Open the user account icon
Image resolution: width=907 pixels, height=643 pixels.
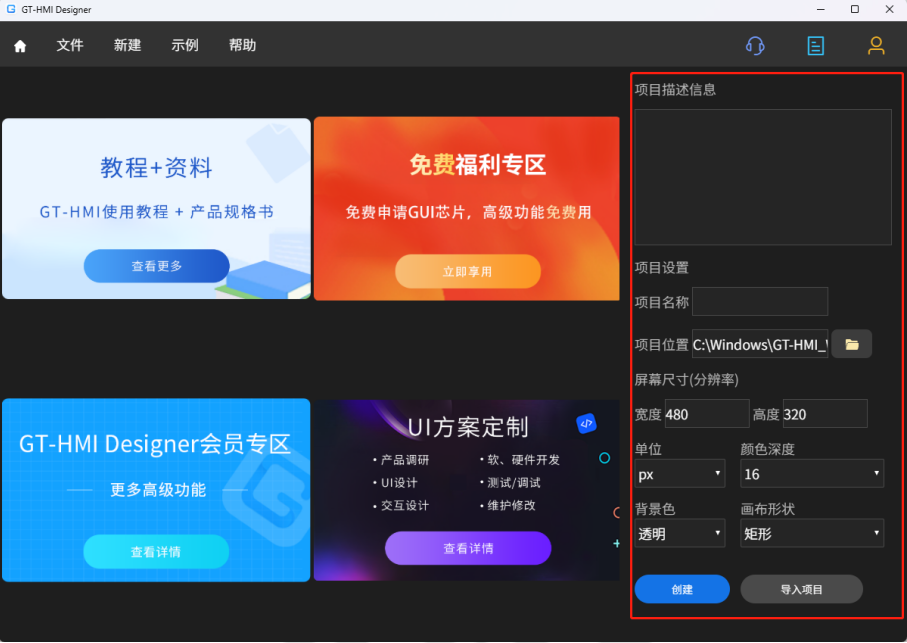[876, 45]
